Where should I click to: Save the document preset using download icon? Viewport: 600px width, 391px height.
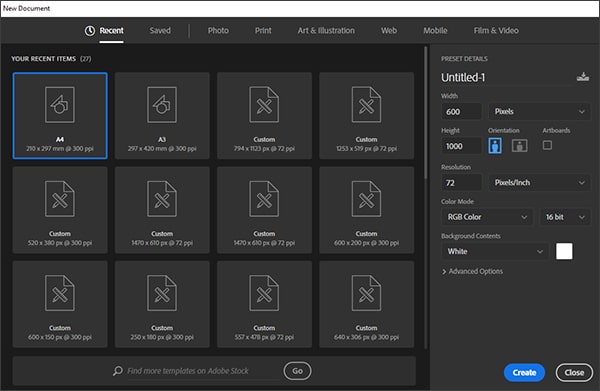pyautogui.click(x=583, y=77)
